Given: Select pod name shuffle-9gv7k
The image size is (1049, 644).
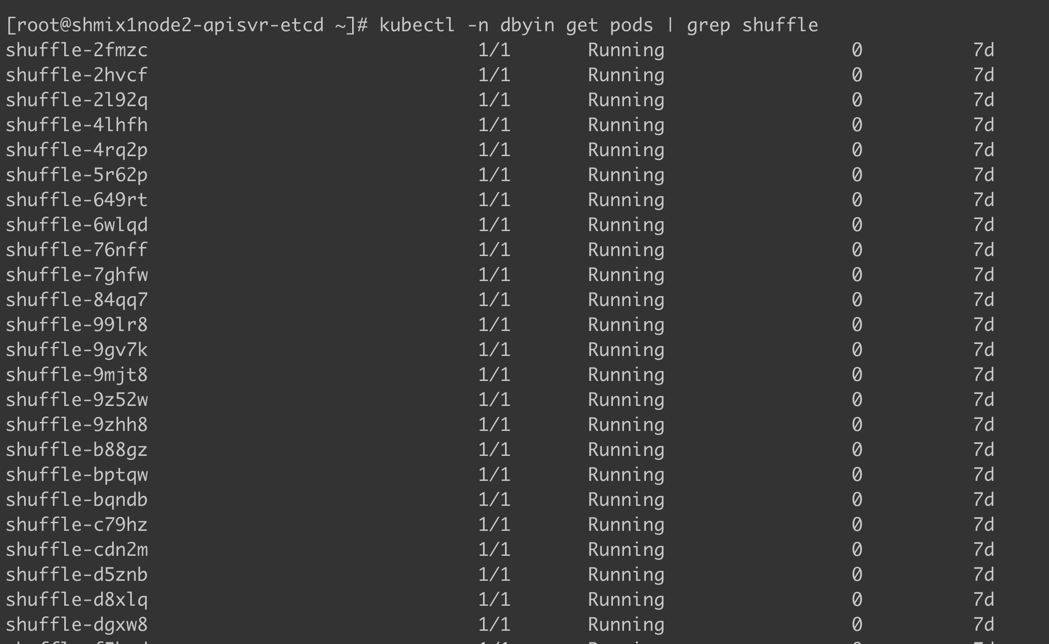Looking at the screenshot, I should [77, 350].
